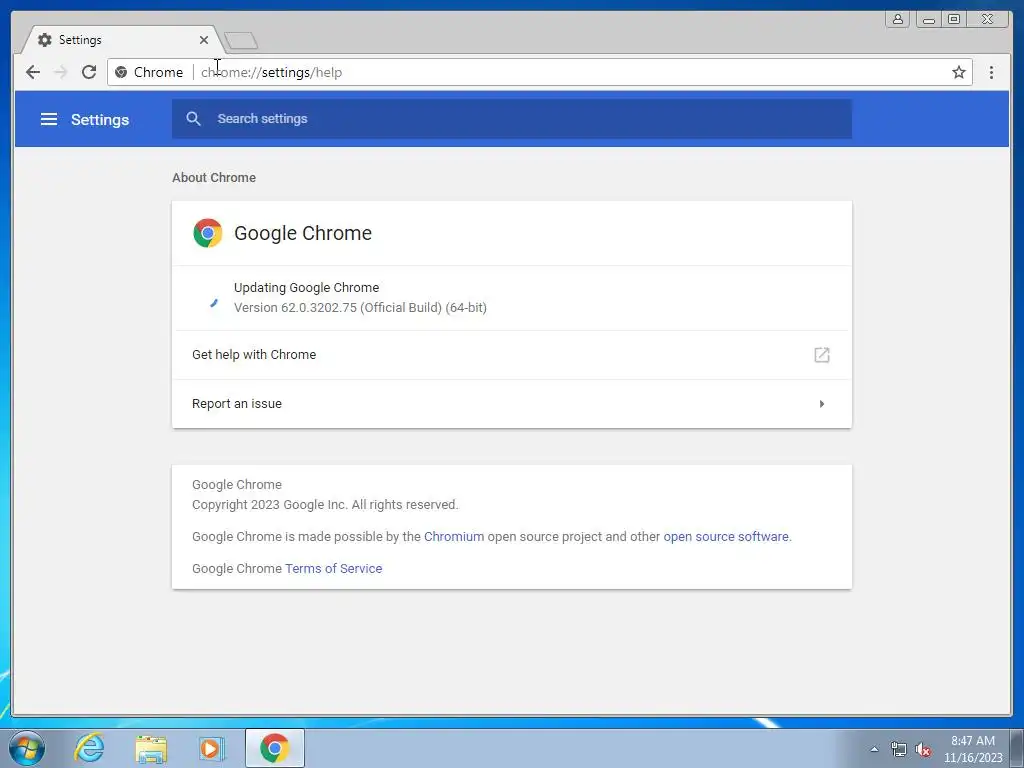Viewport: 1024px width, 768px height.
Task: Click the Updating Google Chrome status text
Action: tap(306, 287)
